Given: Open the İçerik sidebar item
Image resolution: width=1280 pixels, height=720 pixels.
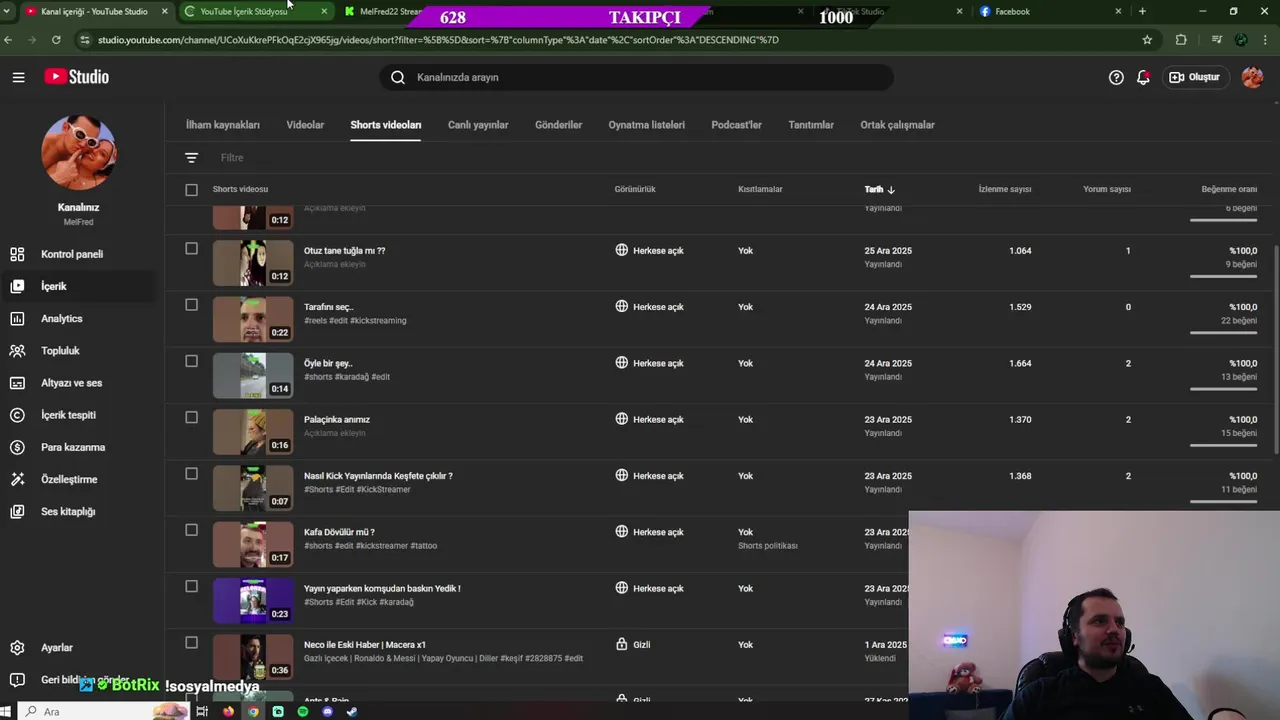Looking at the screenshot, I should pyautogui.click(x=78, y=286).
